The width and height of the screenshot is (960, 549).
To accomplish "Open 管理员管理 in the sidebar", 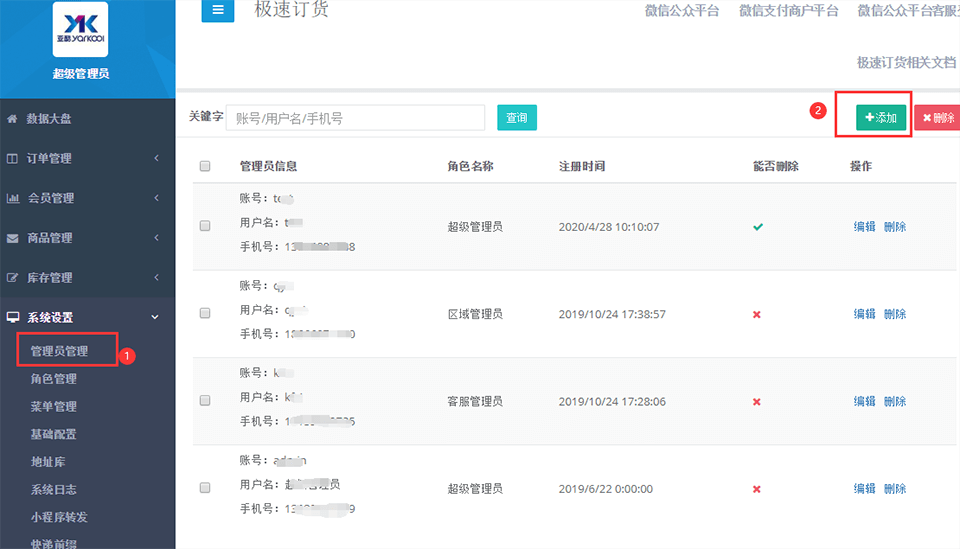I will (59, 351).
